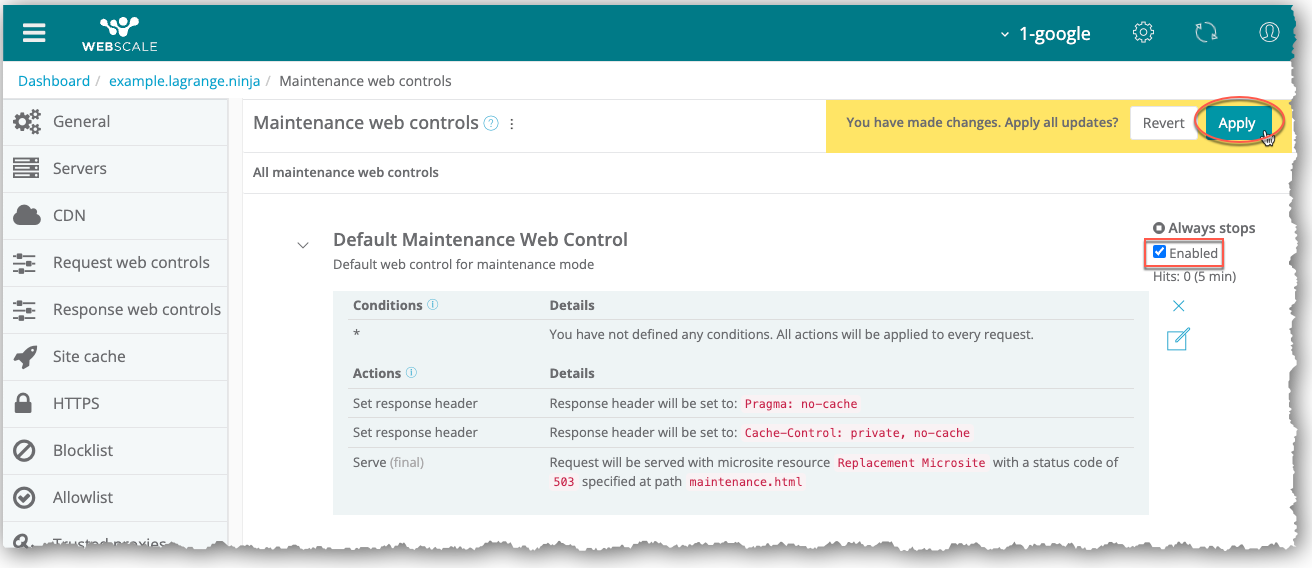Open the Site cache menu item
1312x568 pixels.
[x=89, y=356]
